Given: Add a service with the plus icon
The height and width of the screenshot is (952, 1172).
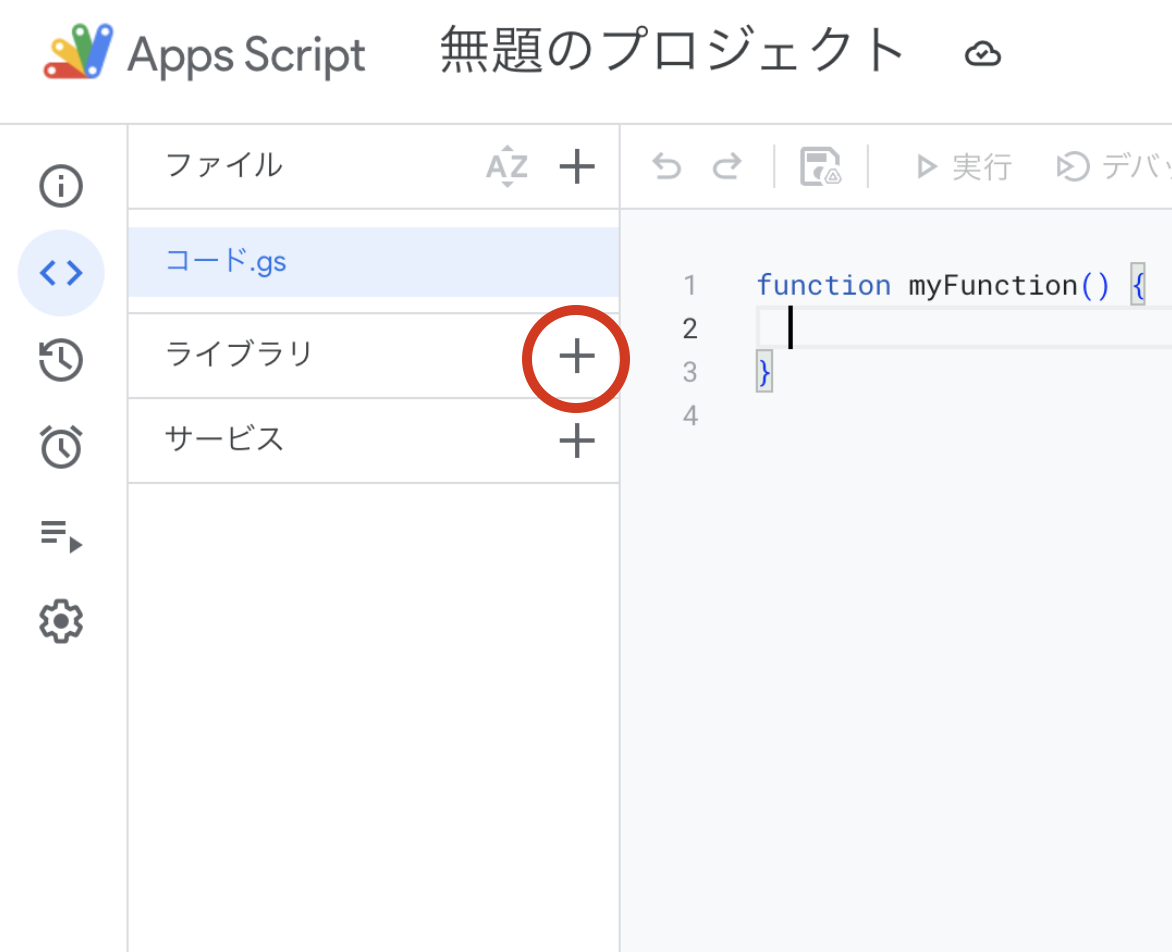Looking at the screenshot, I should [x=577, y=441].
